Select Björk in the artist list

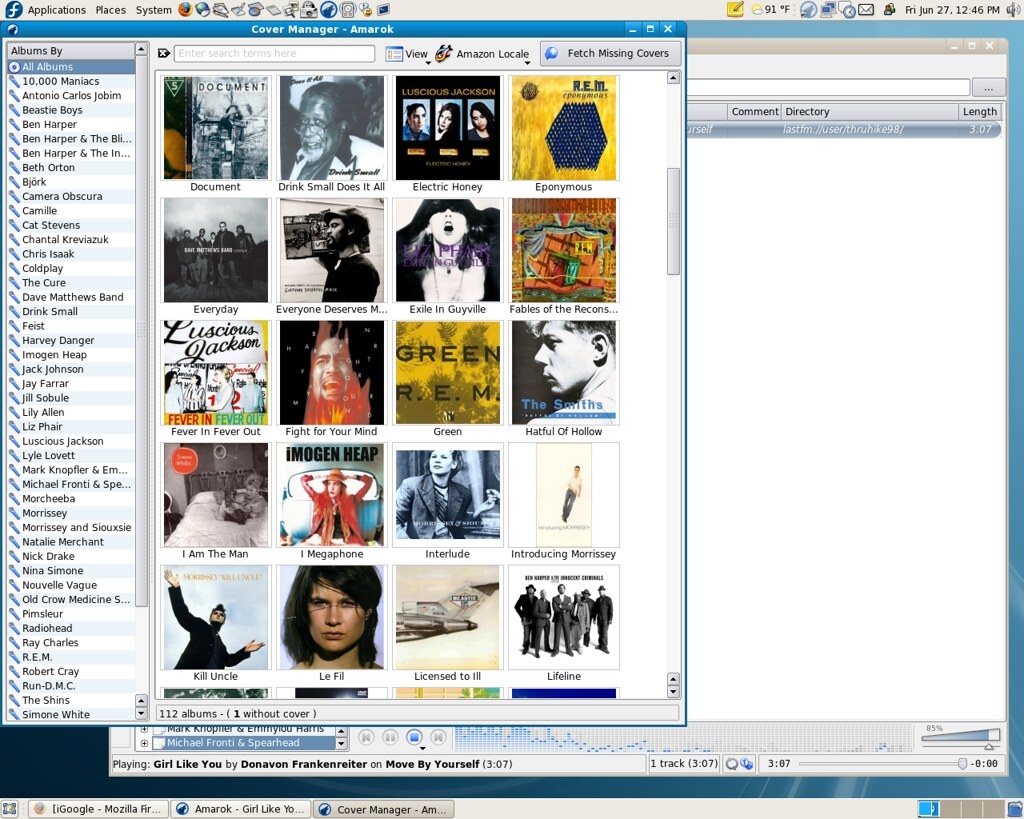[x=71, y=182]
